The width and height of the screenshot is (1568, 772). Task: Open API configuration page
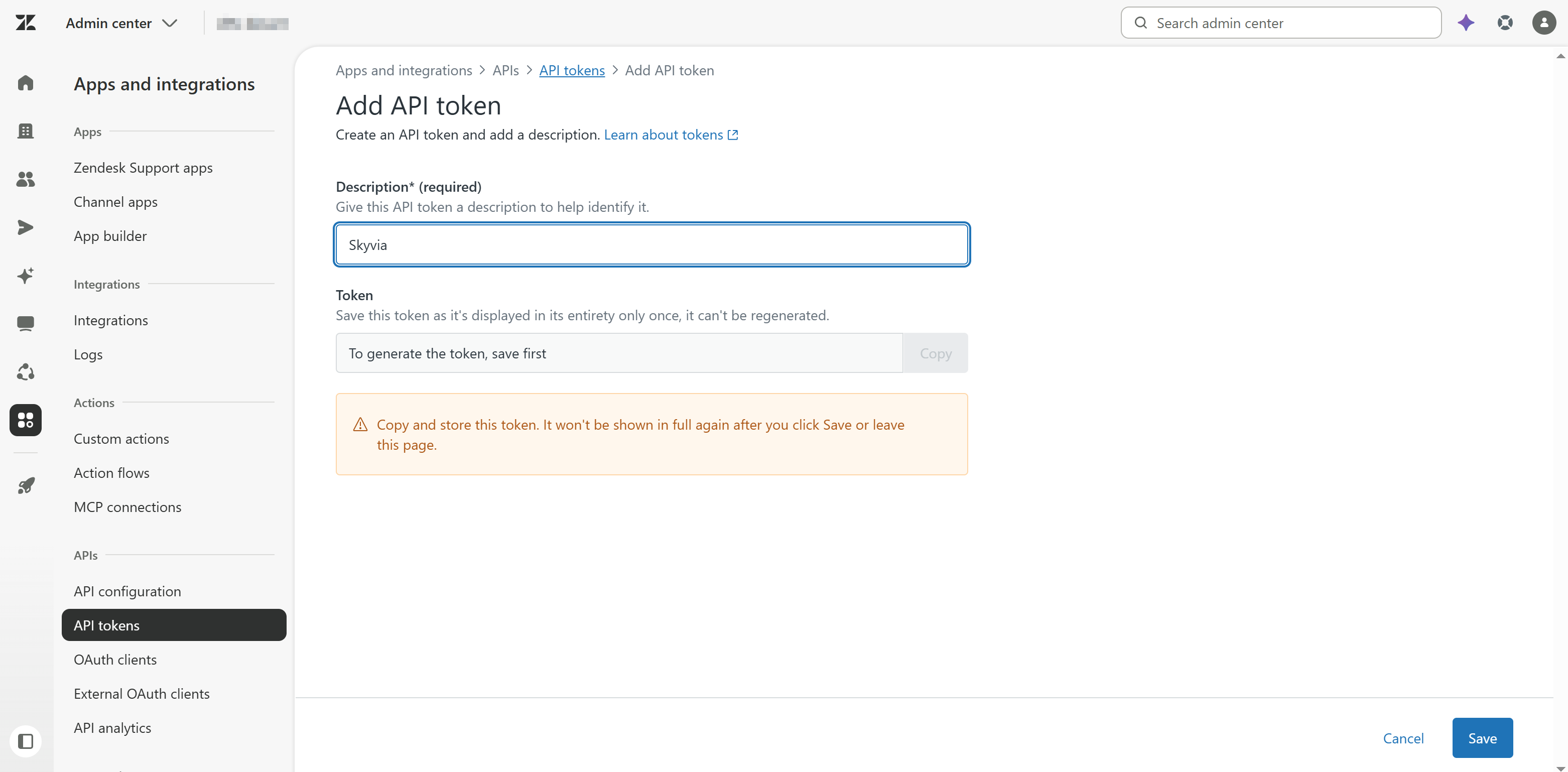[127, 591]
